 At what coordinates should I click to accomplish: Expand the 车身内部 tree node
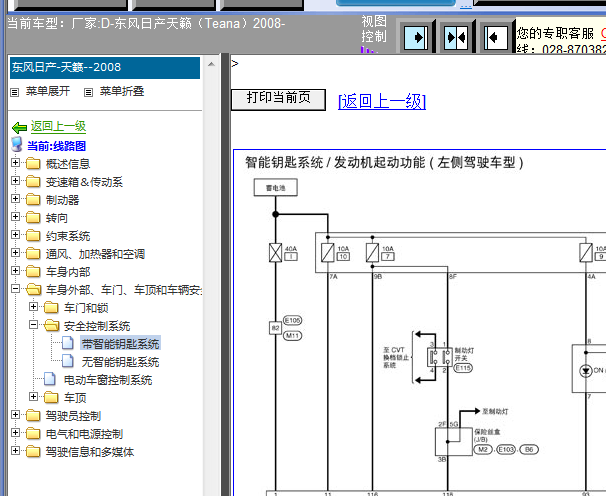click(15, 270)
